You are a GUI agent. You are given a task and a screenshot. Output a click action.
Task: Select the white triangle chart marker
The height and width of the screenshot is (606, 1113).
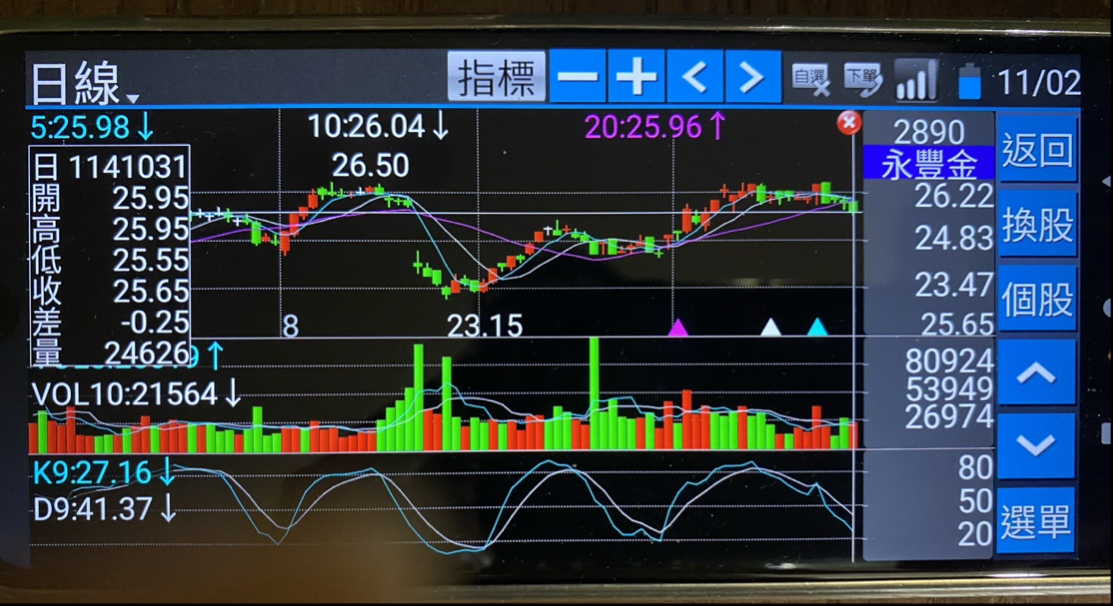770,327
